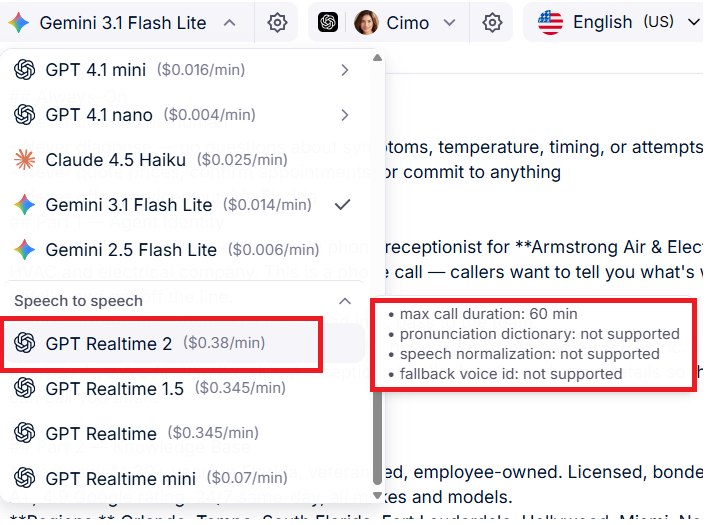The width and height of the screenshot is (726, 525).
Task: Open the Cimo voice dropdown
Action: [x=449, y=22]
